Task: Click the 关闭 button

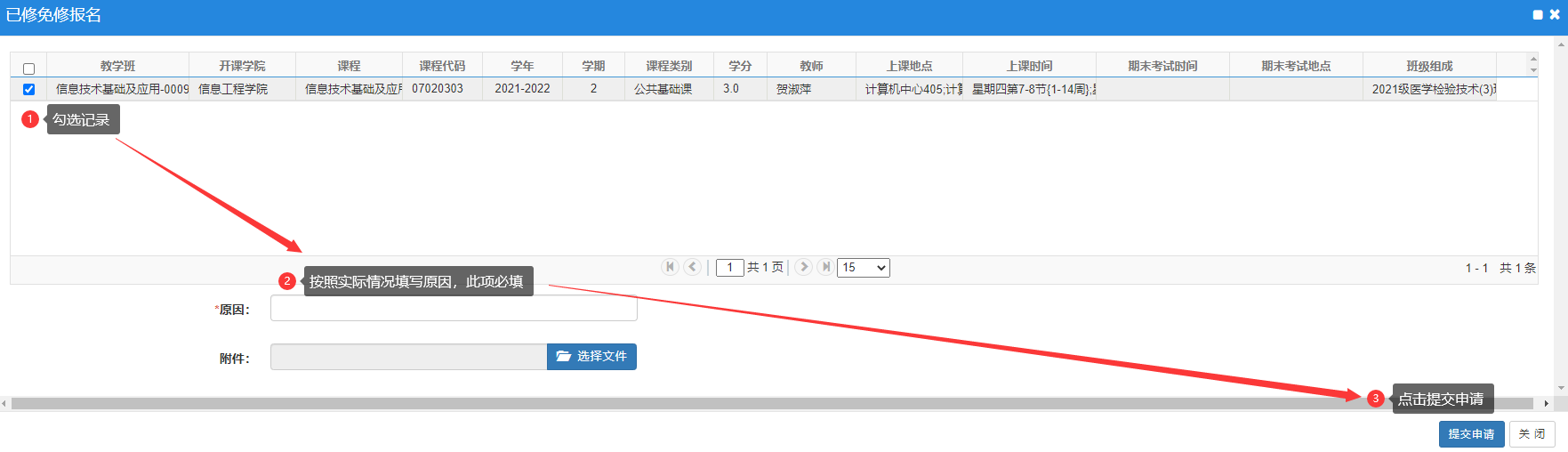Action: (1532, 434)
